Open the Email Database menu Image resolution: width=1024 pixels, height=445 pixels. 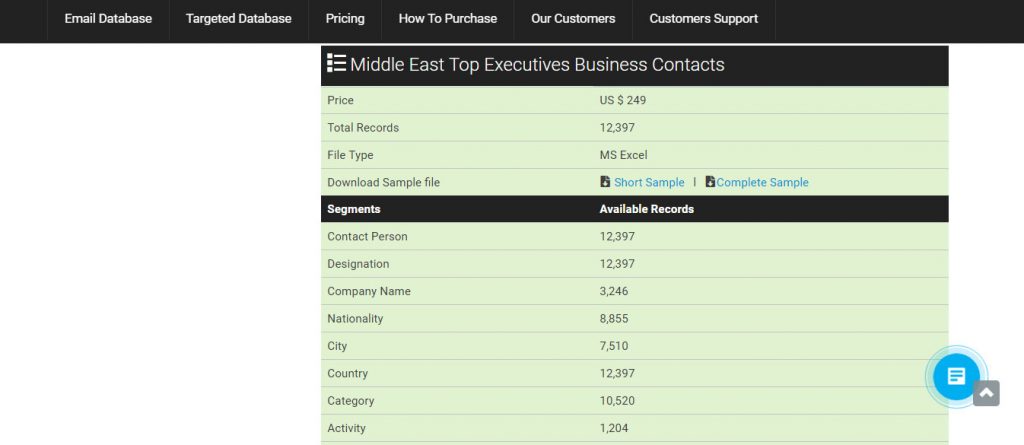[x=108, y=18]
